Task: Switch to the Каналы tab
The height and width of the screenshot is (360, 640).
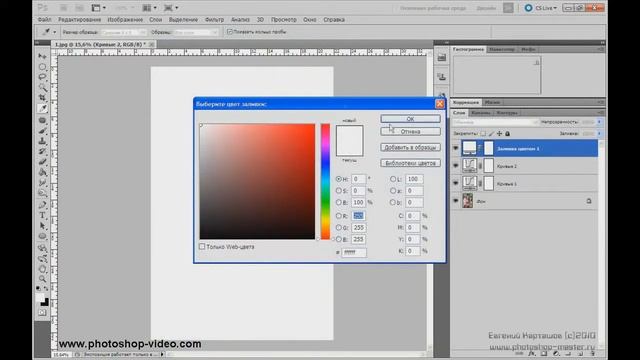Action: point(480,113)
